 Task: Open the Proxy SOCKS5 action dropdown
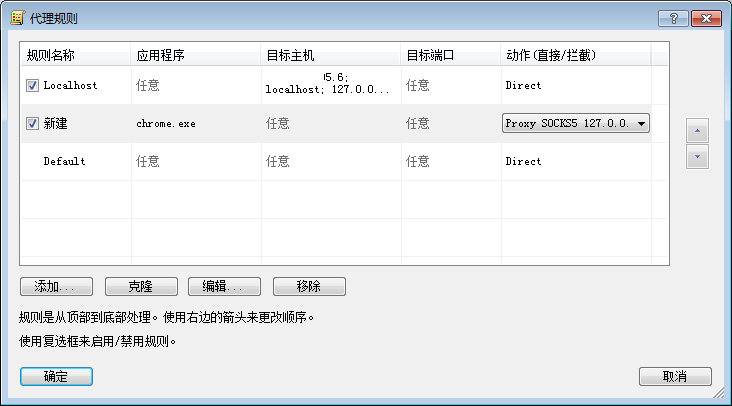click(x=576, y=123)
